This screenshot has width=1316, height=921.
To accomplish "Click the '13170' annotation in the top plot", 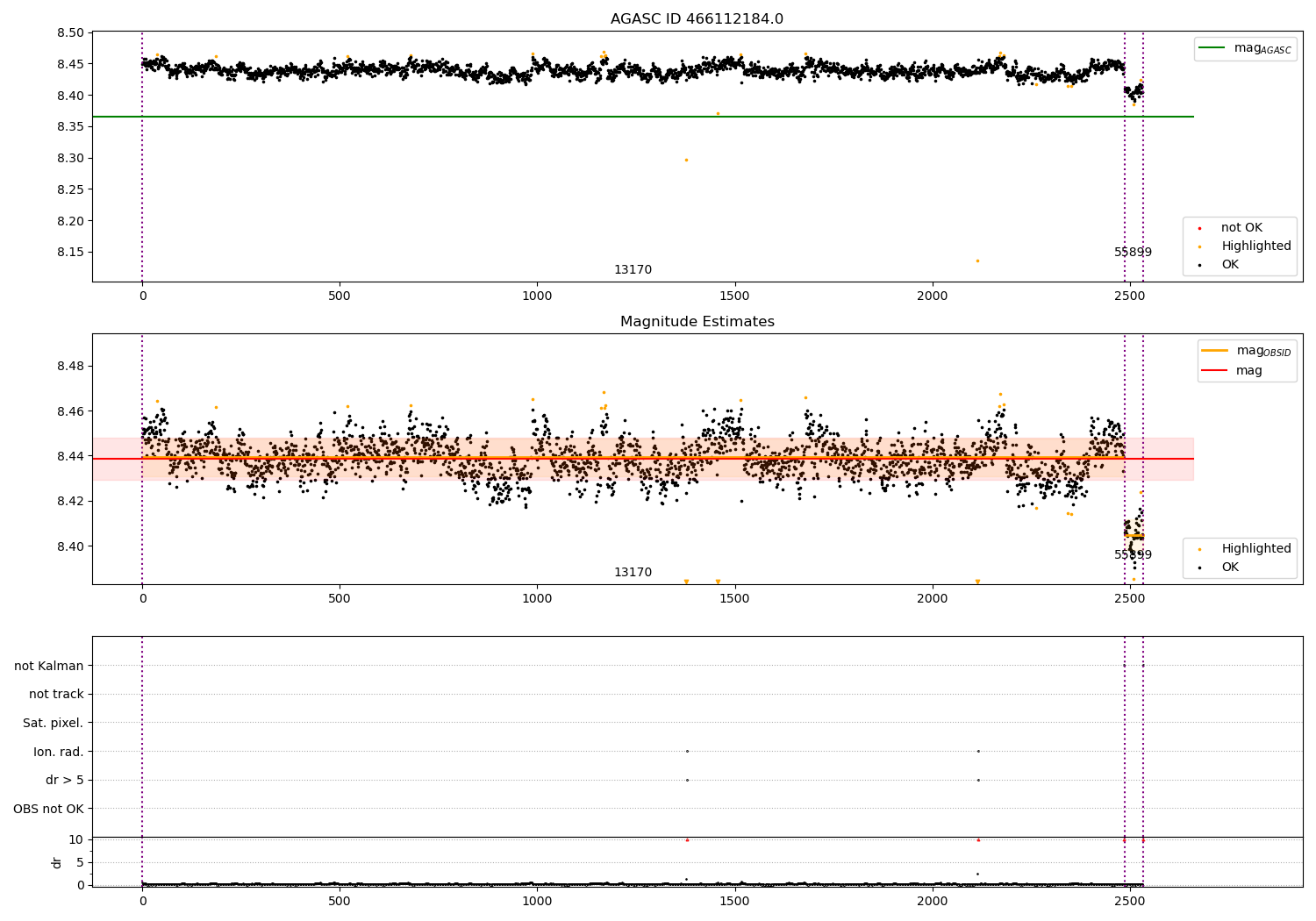I will pos(633,270).
